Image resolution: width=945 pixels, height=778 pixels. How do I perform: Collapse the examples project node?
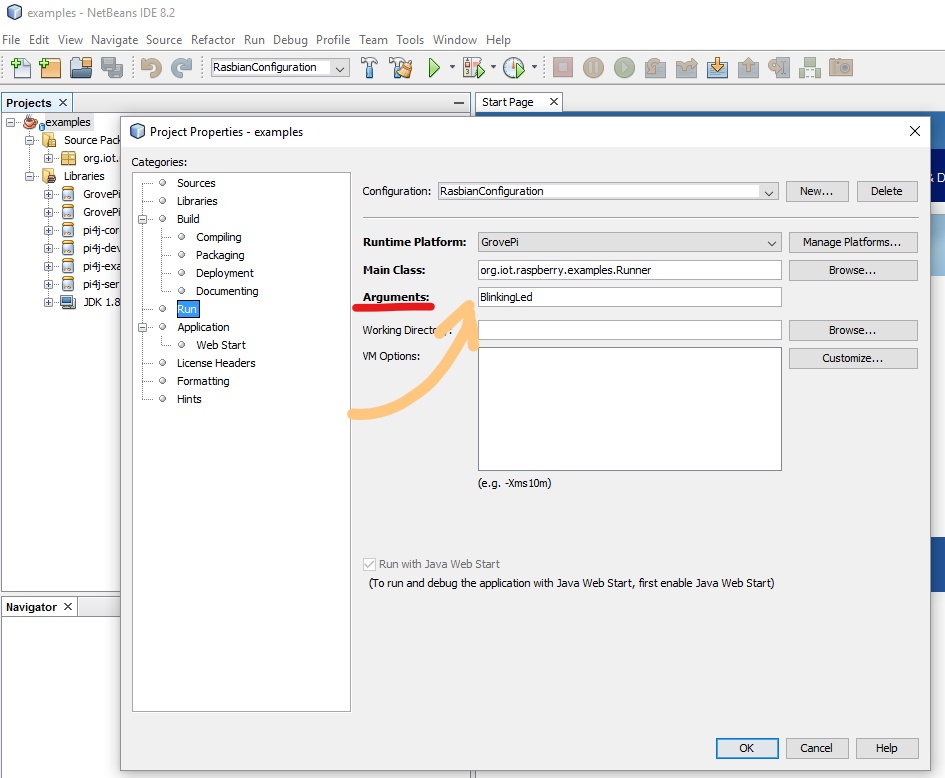[x=10, y=122]
